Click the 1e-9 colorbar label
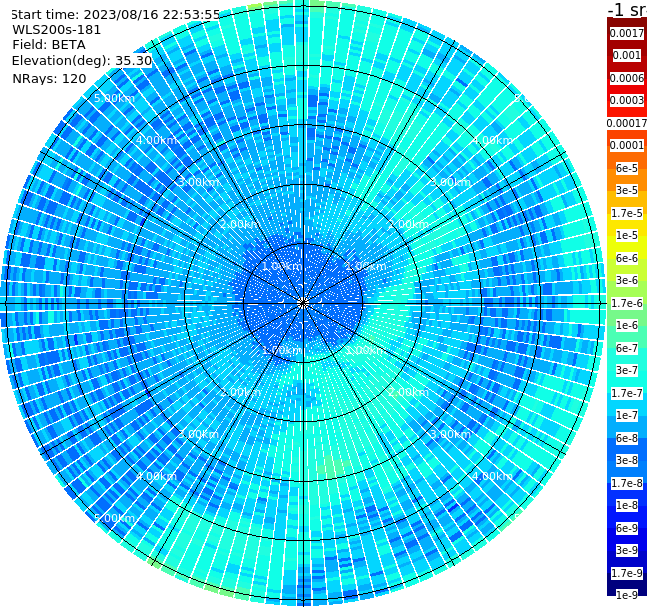Screen dimensions: 647x607 (x=627, y=595)
